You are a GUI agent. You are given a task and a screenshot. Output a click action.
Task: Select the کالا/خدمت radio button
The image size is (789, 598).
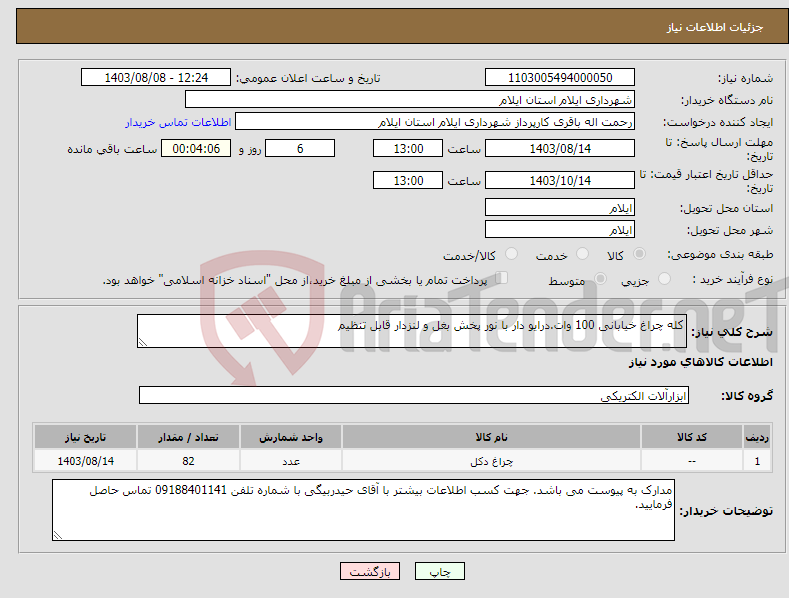[x=511, y=254]
